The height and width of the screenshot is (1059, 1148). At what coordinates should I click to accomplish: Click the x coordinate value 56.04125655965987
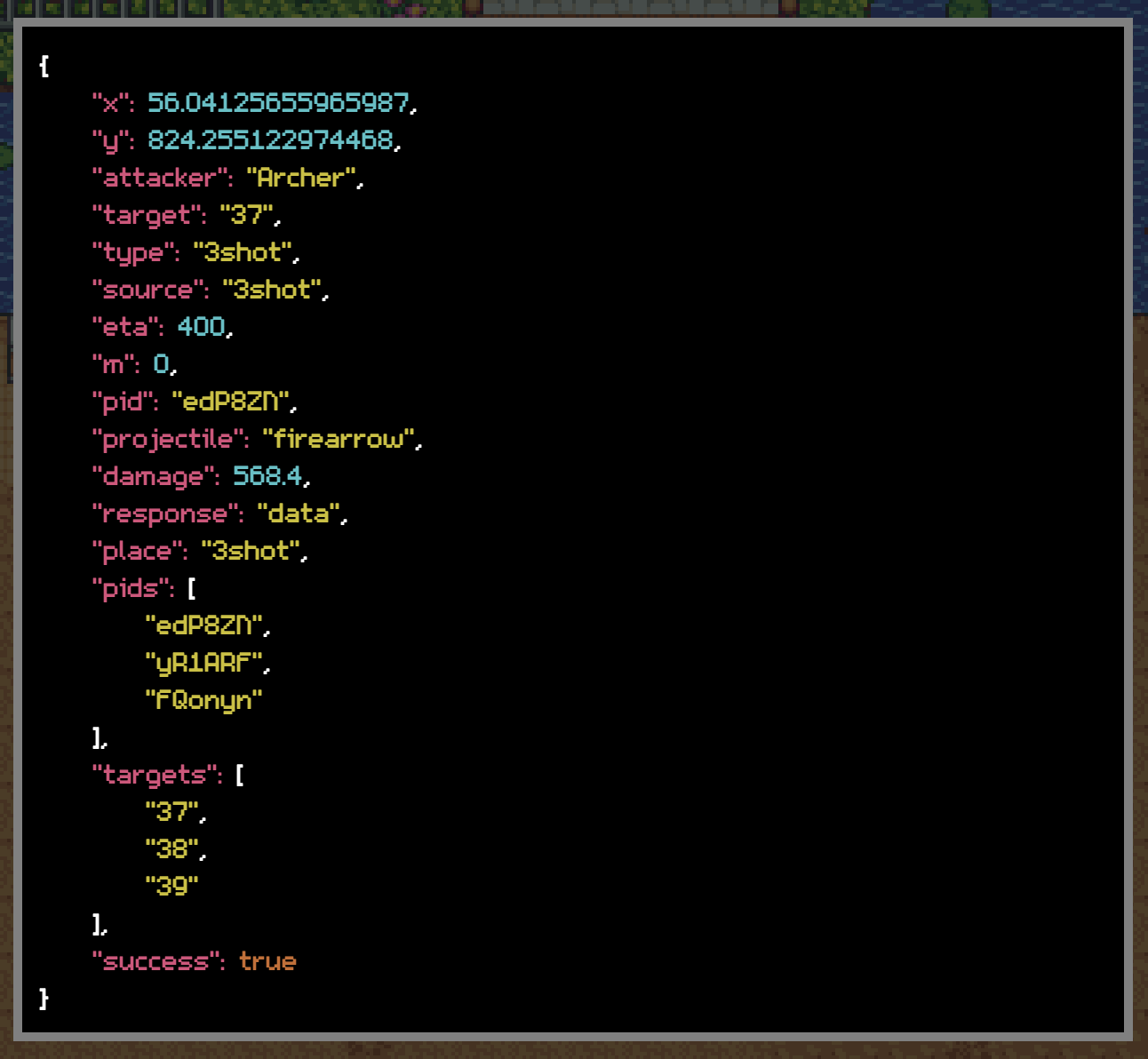278,103
